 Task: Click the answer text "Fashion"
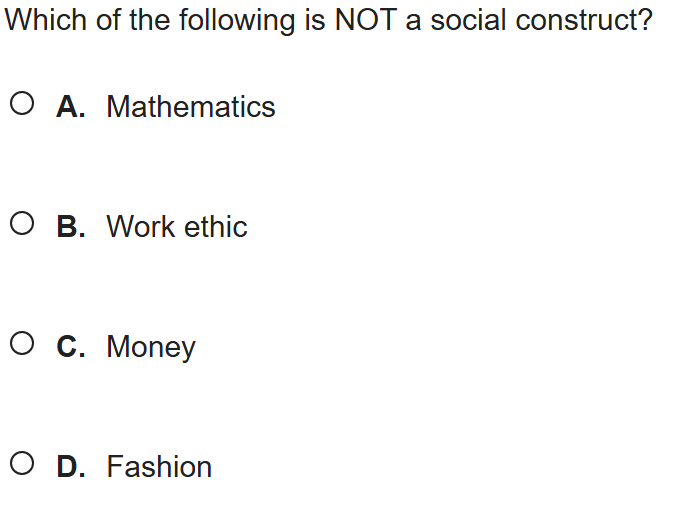[x=159, y=467]
